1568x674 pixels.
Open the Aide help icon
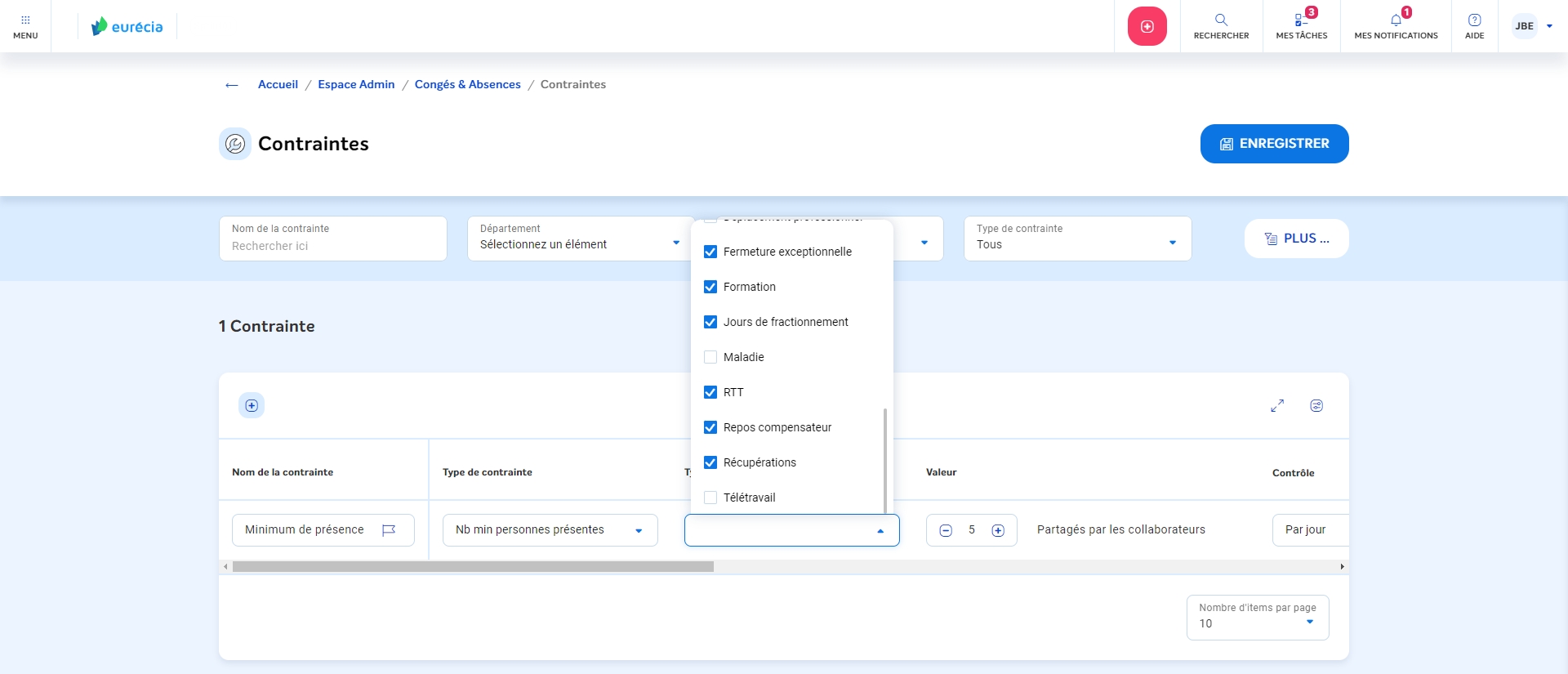pyautogui.click(x=1474, y=26)
